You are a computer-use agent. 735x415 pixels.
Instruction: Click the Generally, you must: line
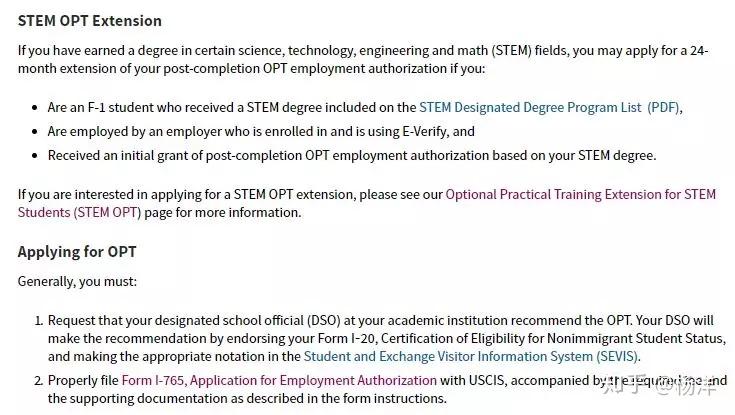click(x=77, y=281)
